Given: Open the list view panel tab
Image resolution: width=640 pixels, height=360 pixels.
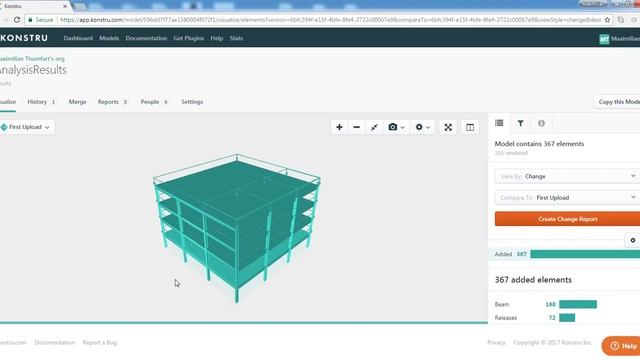Looking at the screenshot, I should (499, 123).
